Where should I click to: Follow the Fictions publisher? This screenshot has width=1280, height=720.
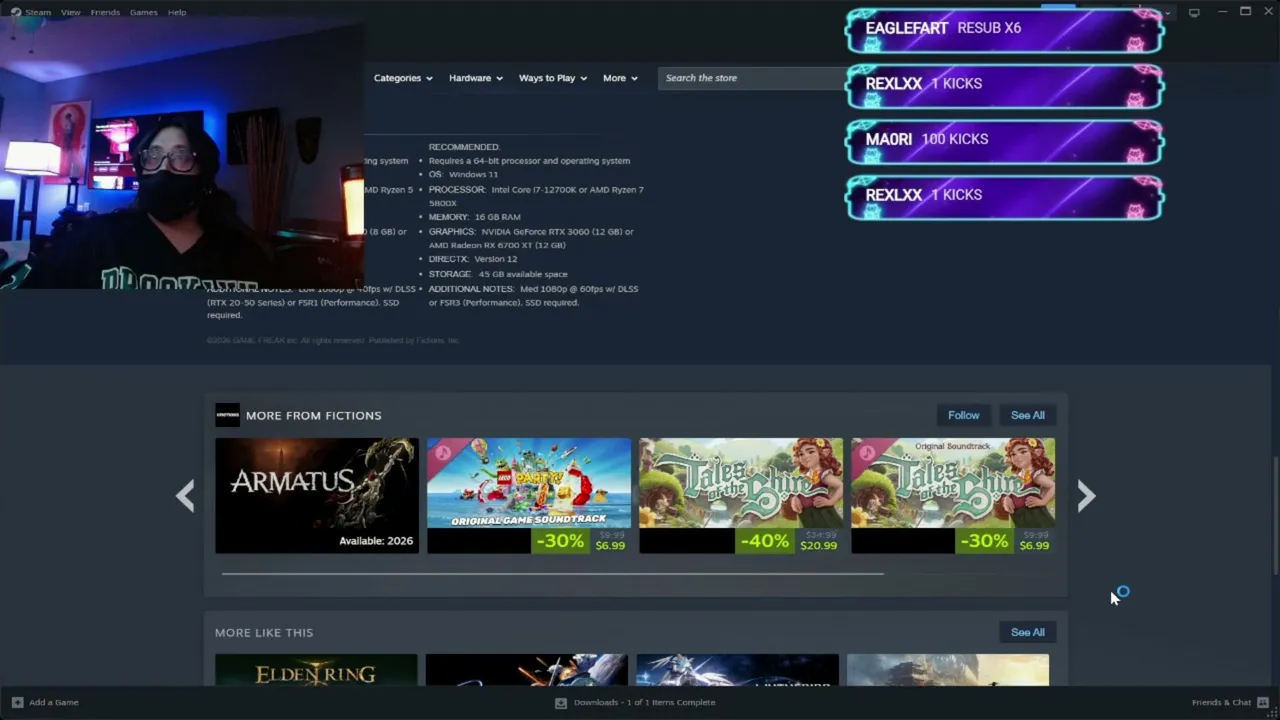coord(964,415)
